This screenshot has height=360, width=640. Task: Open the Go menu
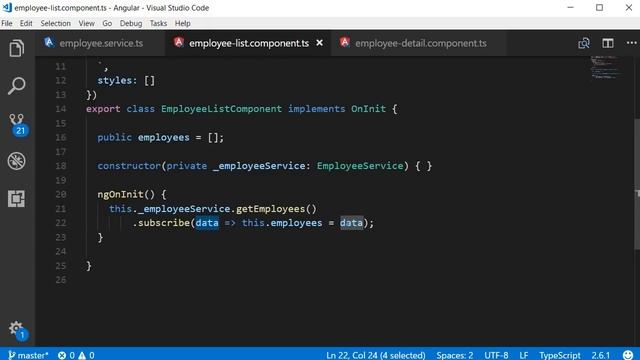pyautogui.click(x=107, y=23)
